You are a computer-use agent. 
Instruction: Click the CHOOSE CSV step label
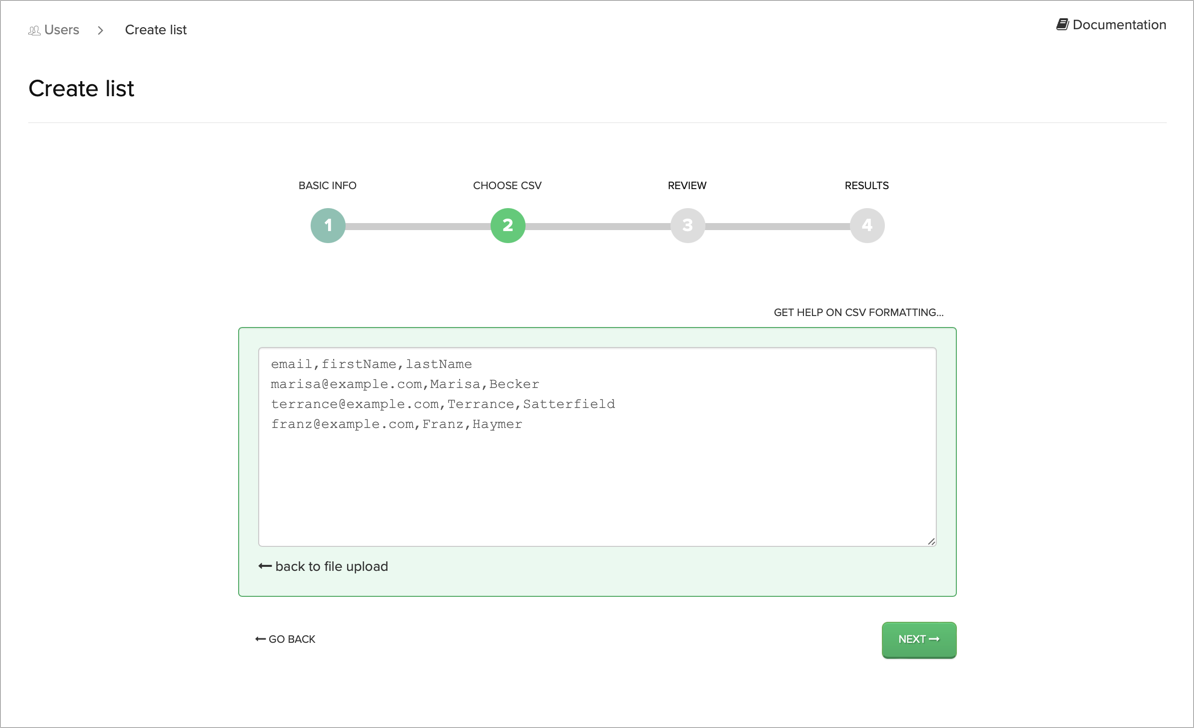click(x=507, y=185)
